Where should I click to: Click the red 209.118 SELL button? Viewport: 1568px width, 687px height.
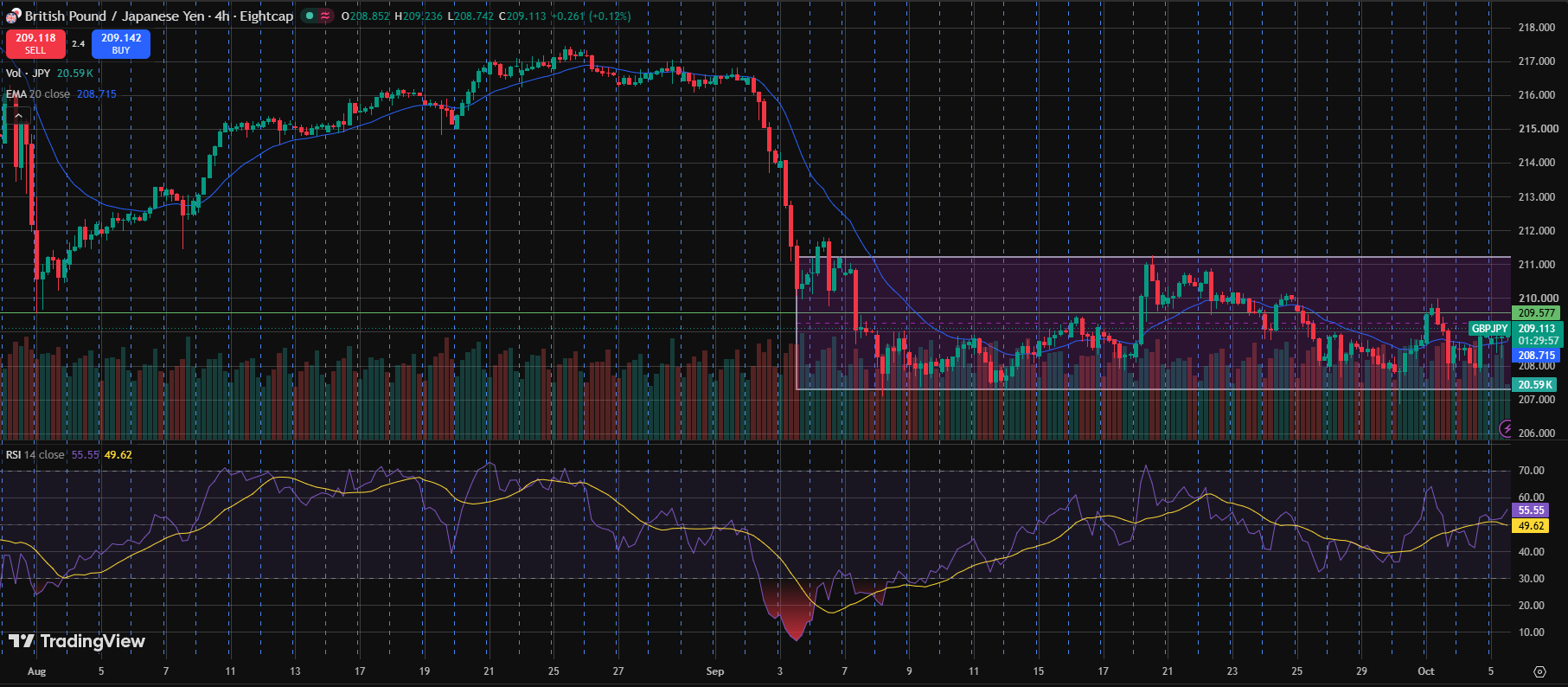tap(35, 43)
